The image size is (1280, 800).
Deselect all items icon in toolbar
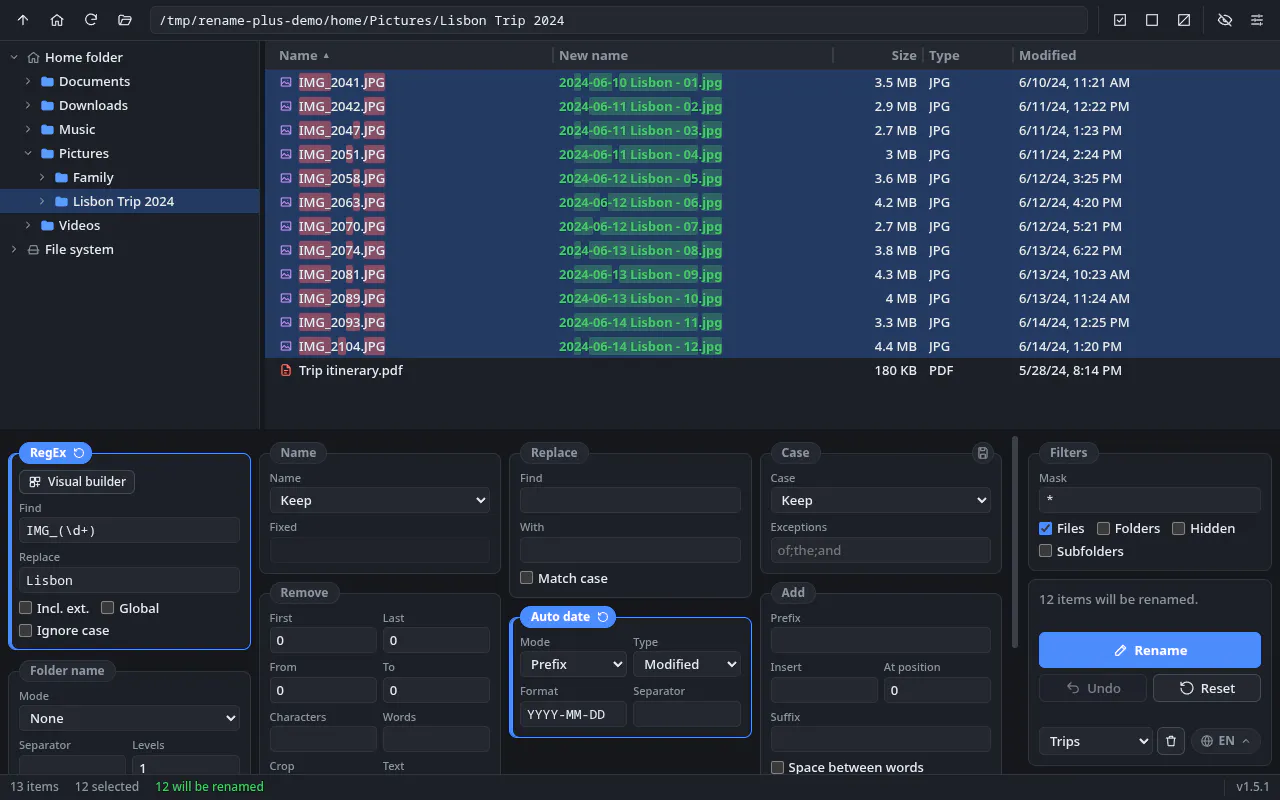[1152, 20]
